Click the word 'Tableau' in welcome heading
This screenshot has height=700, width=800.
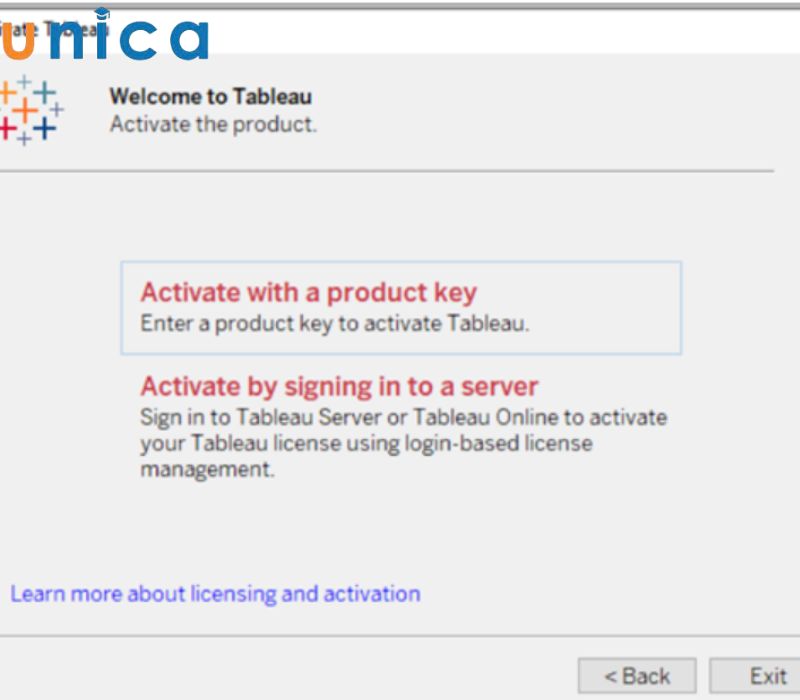272,97
